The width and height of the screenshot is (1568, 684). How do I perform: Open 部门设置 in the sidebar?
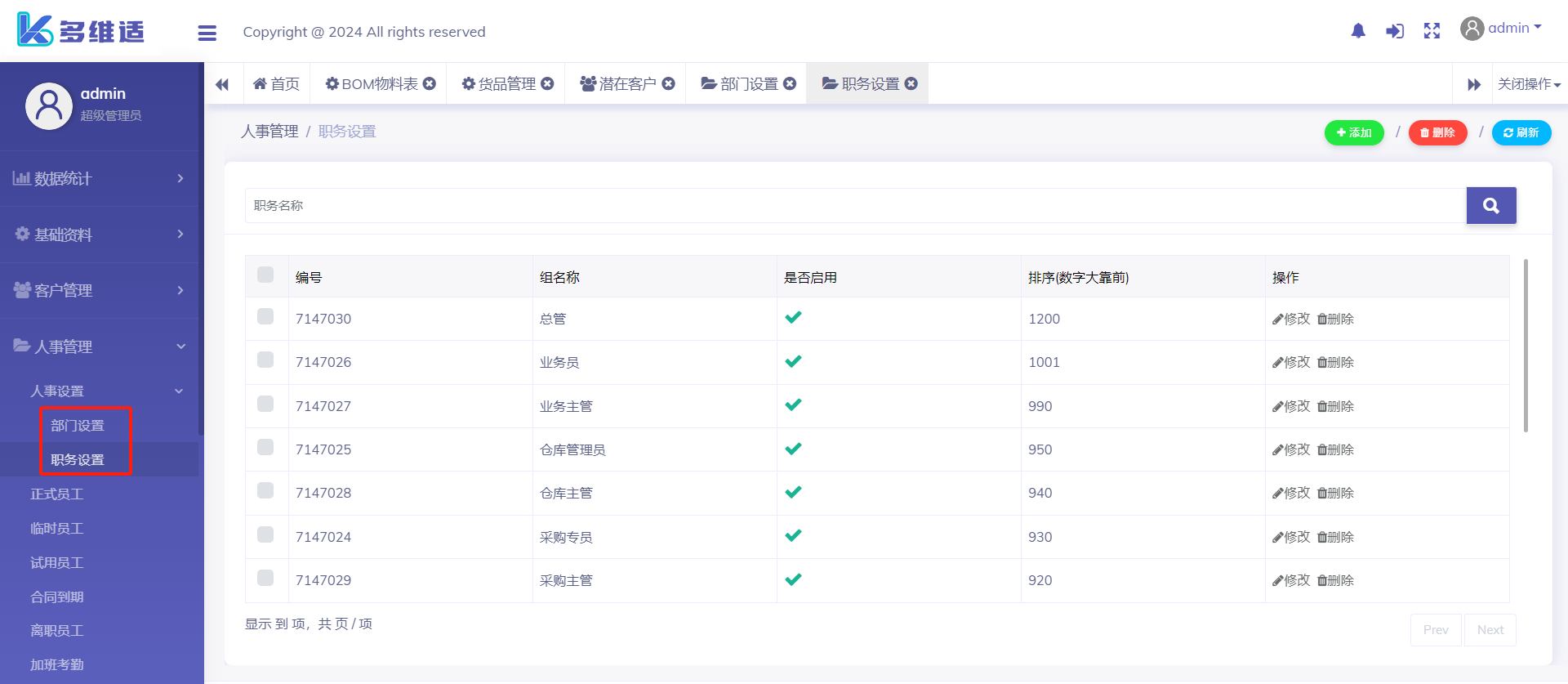[x=78, y=426]
